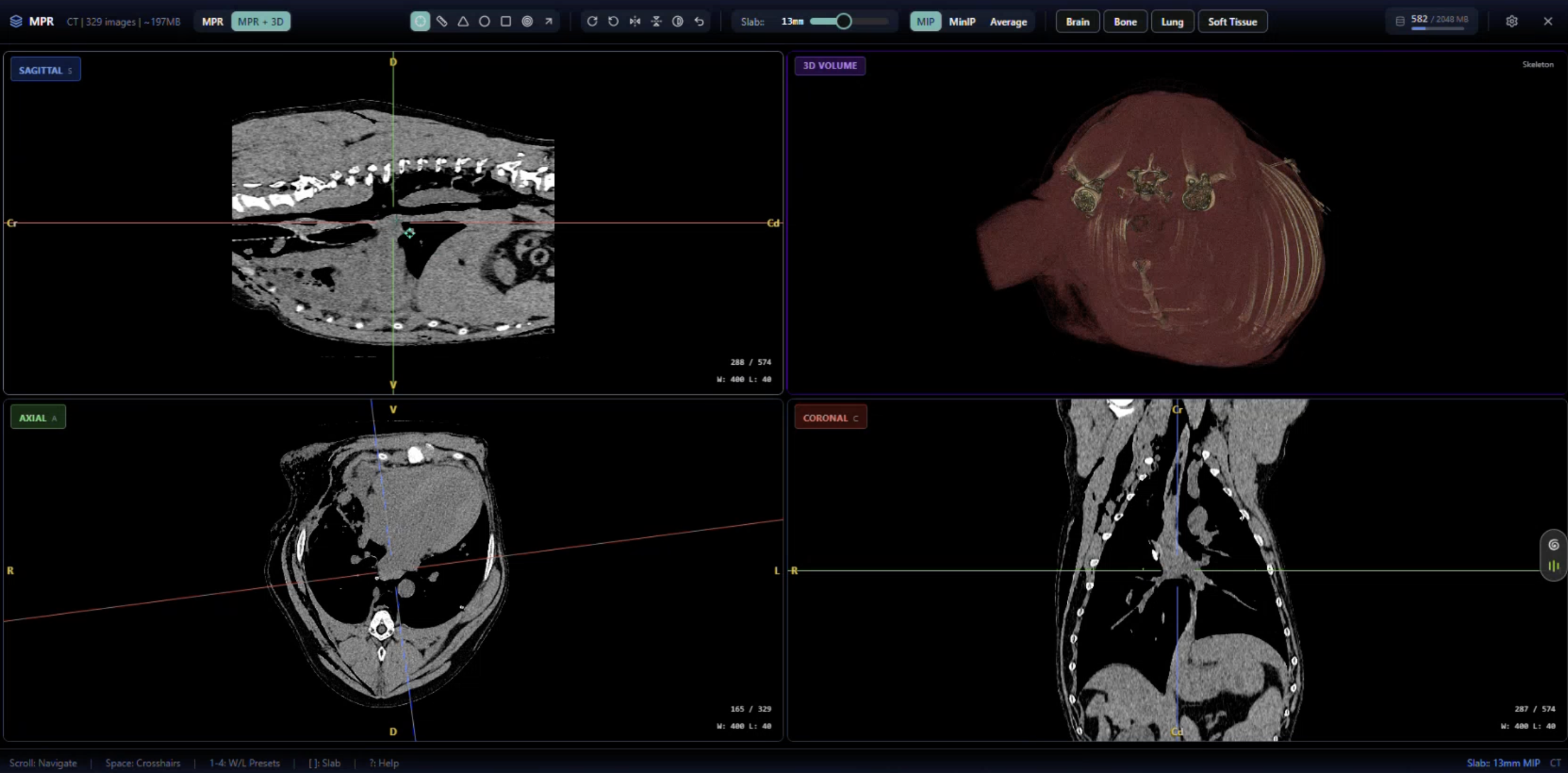Click the yellow D marker in sagittal view
The height and width of the screenshot is (773, 1568).
393,62
